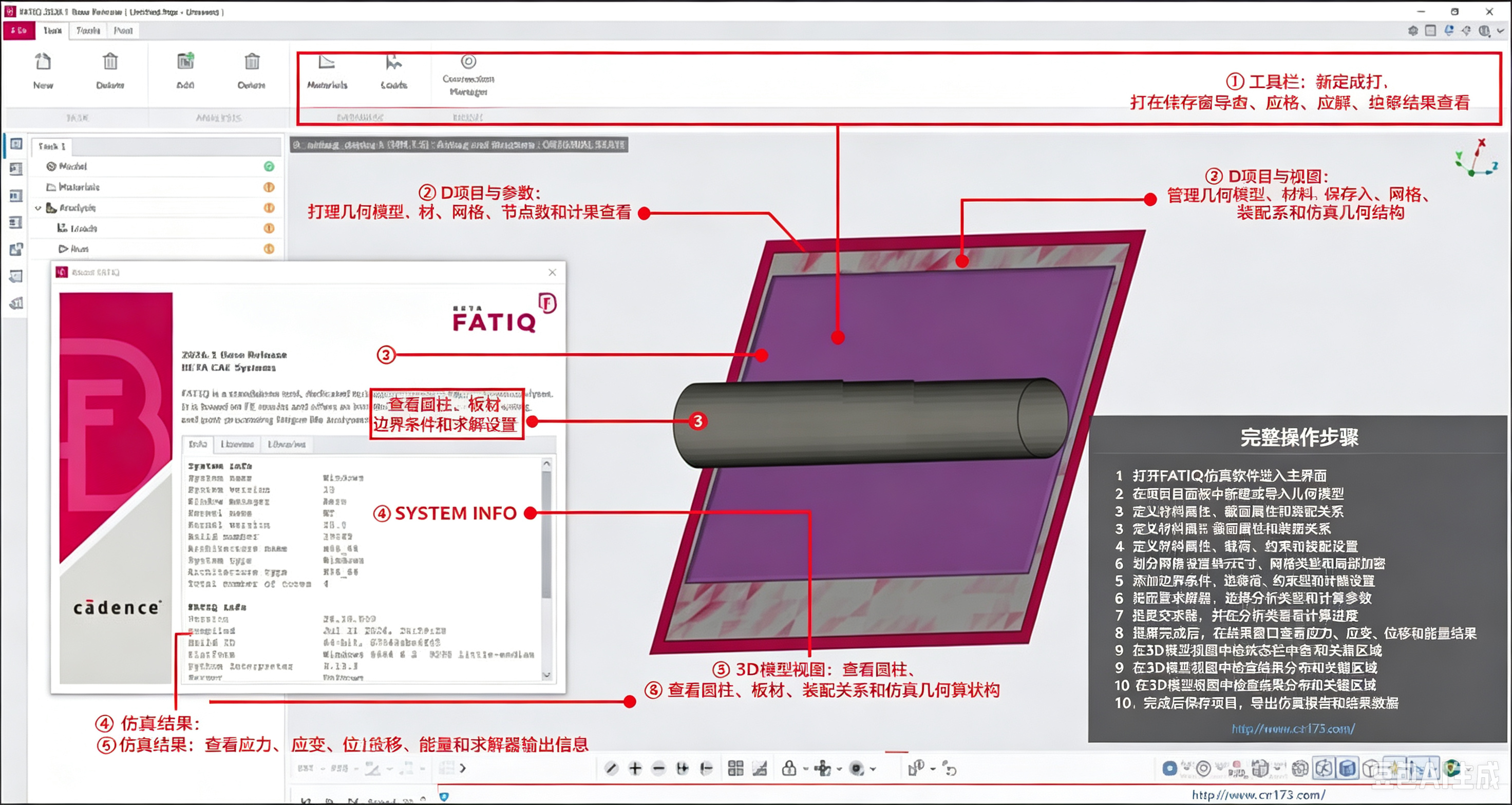Switch to the third ribbon tab after Tools

coord(123,30)
